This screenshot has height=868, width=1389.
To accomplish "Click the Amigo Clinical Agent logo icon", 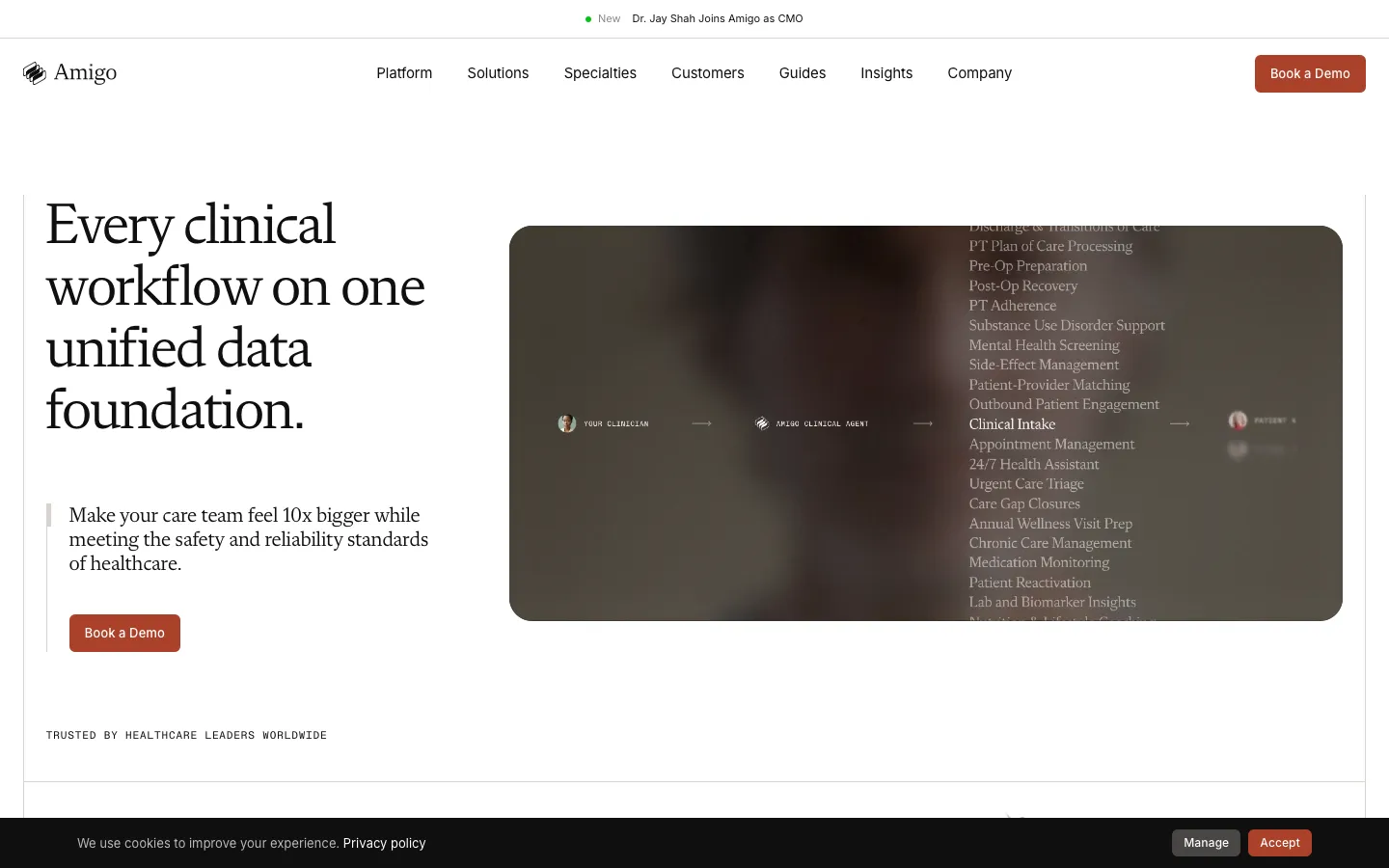I will coord(762,423).
